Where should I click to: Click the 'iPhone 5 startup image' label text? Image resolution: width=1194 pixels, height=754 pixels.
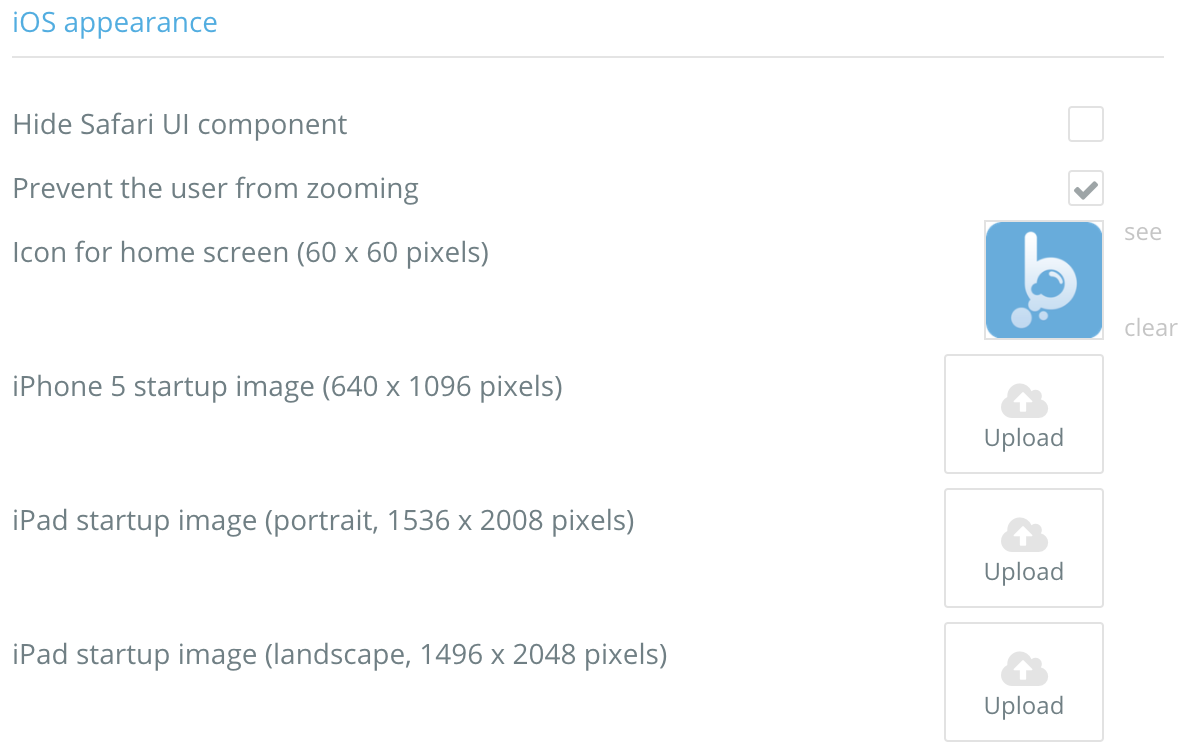pyautogui.click(x=287, y=386)
